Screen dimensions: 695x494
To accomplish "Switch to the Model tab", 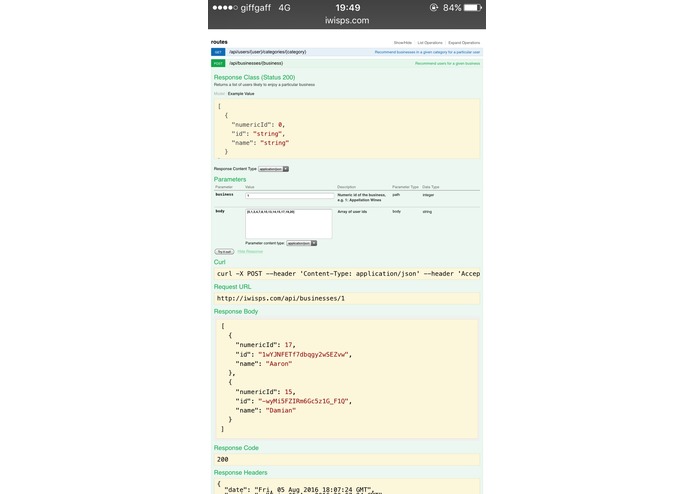I will coord(219,94).
